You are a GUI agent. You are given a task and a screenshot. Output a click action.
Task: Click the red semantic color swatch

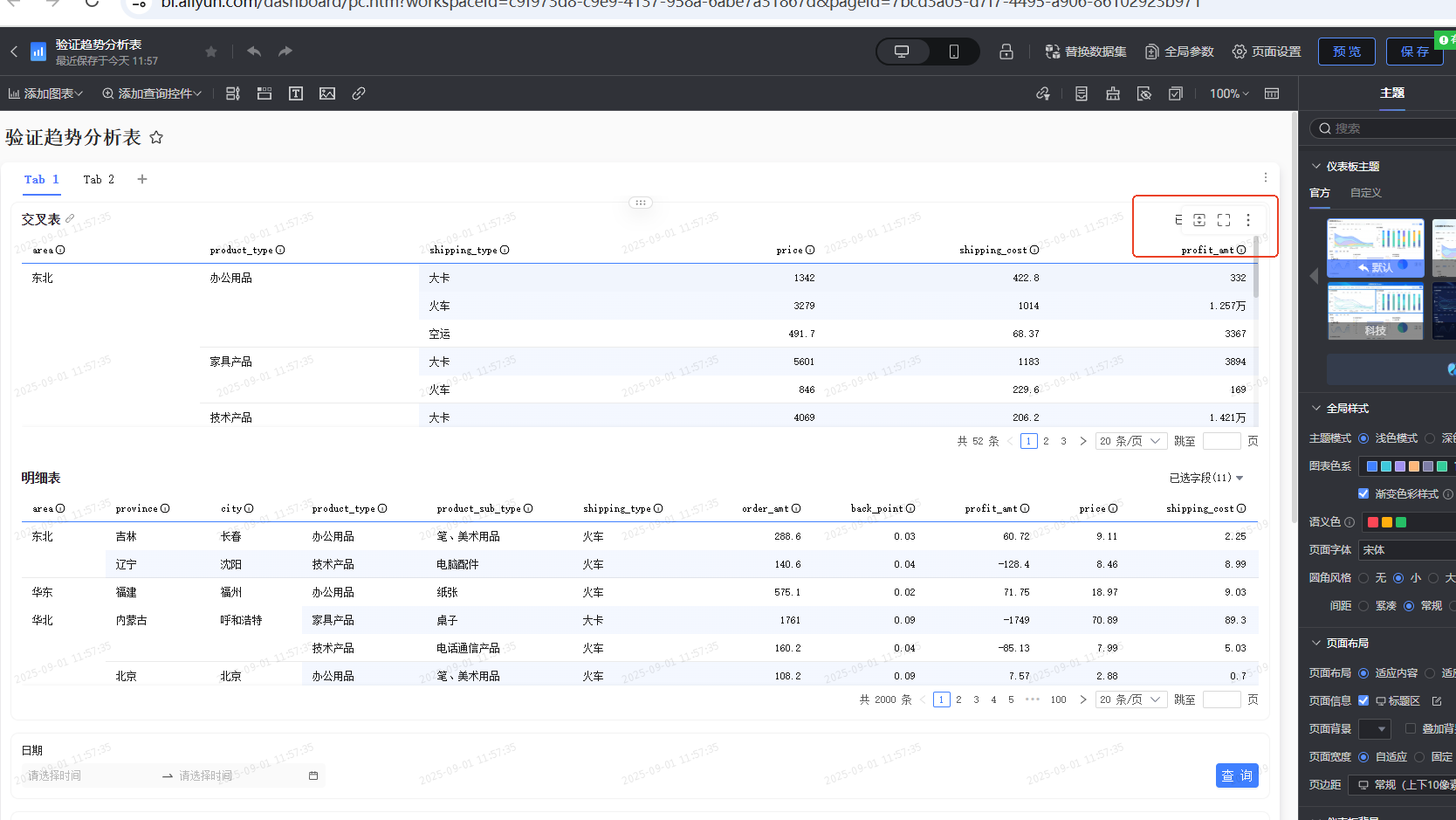pyautogui.click(x=1373, y=522)
